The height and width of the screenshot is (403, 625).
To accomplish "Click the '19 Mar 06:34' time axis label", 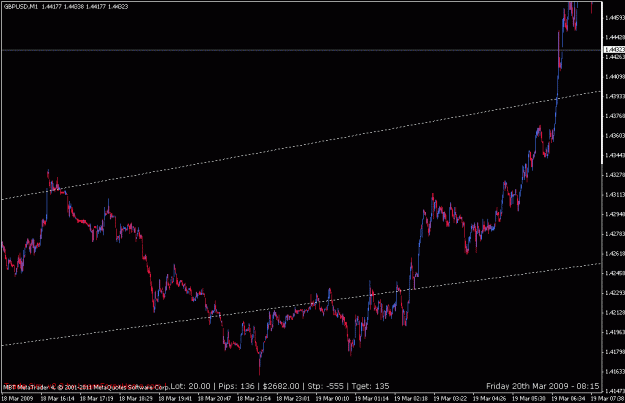I will coord(568,398).
